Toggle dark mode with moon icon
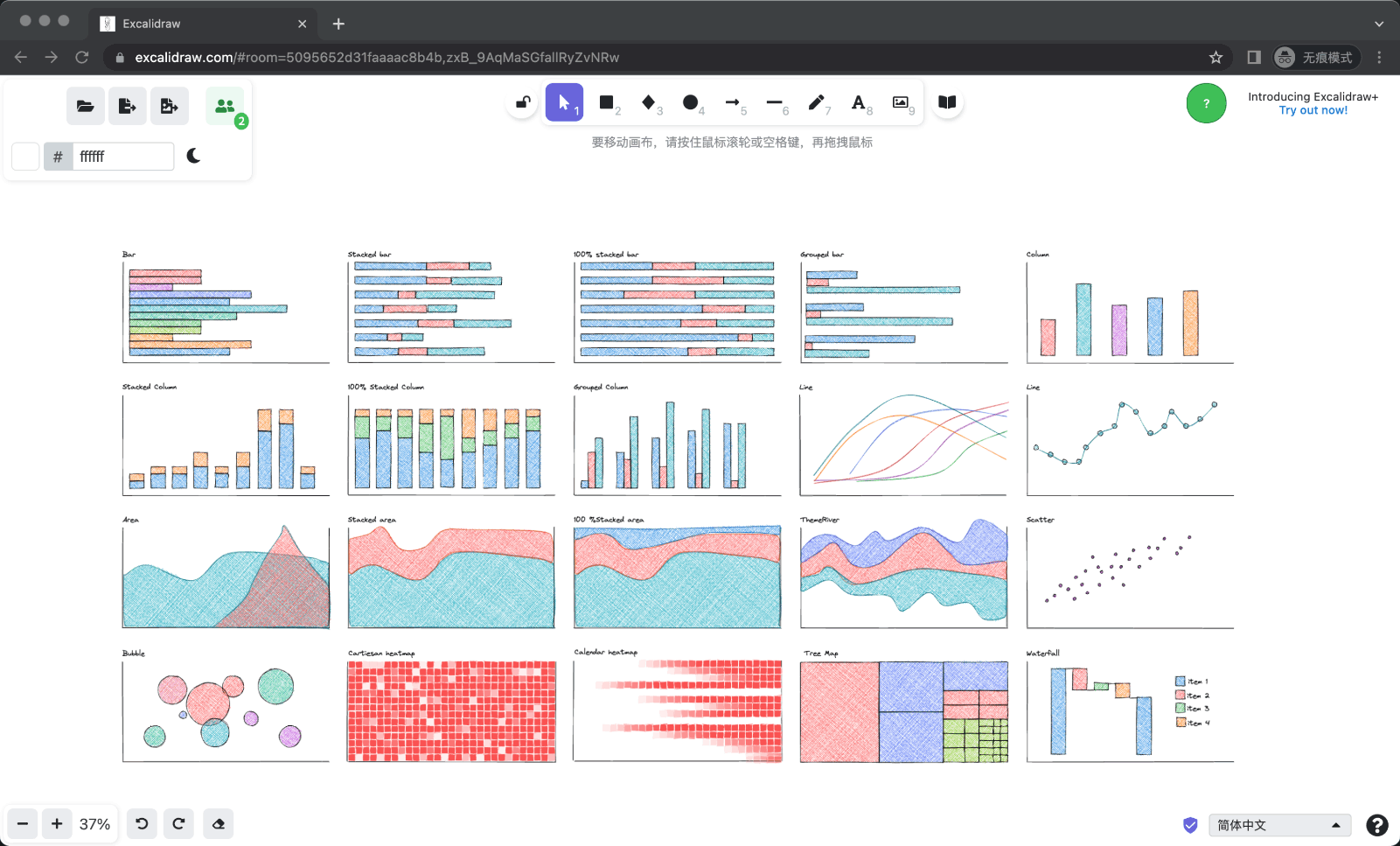1400x846 pixels. (x=194, y=156)
